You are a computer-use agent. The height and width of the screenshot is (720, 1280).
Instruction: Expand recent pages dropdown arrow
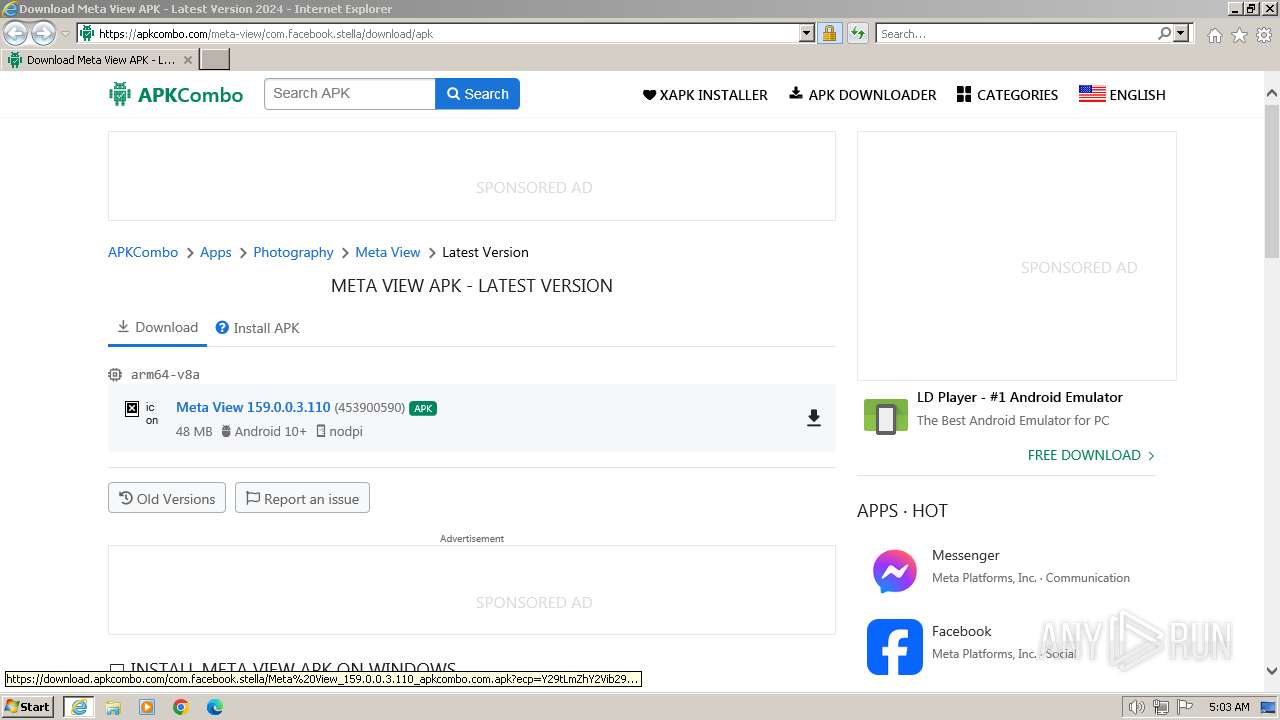tap(66, 33)
